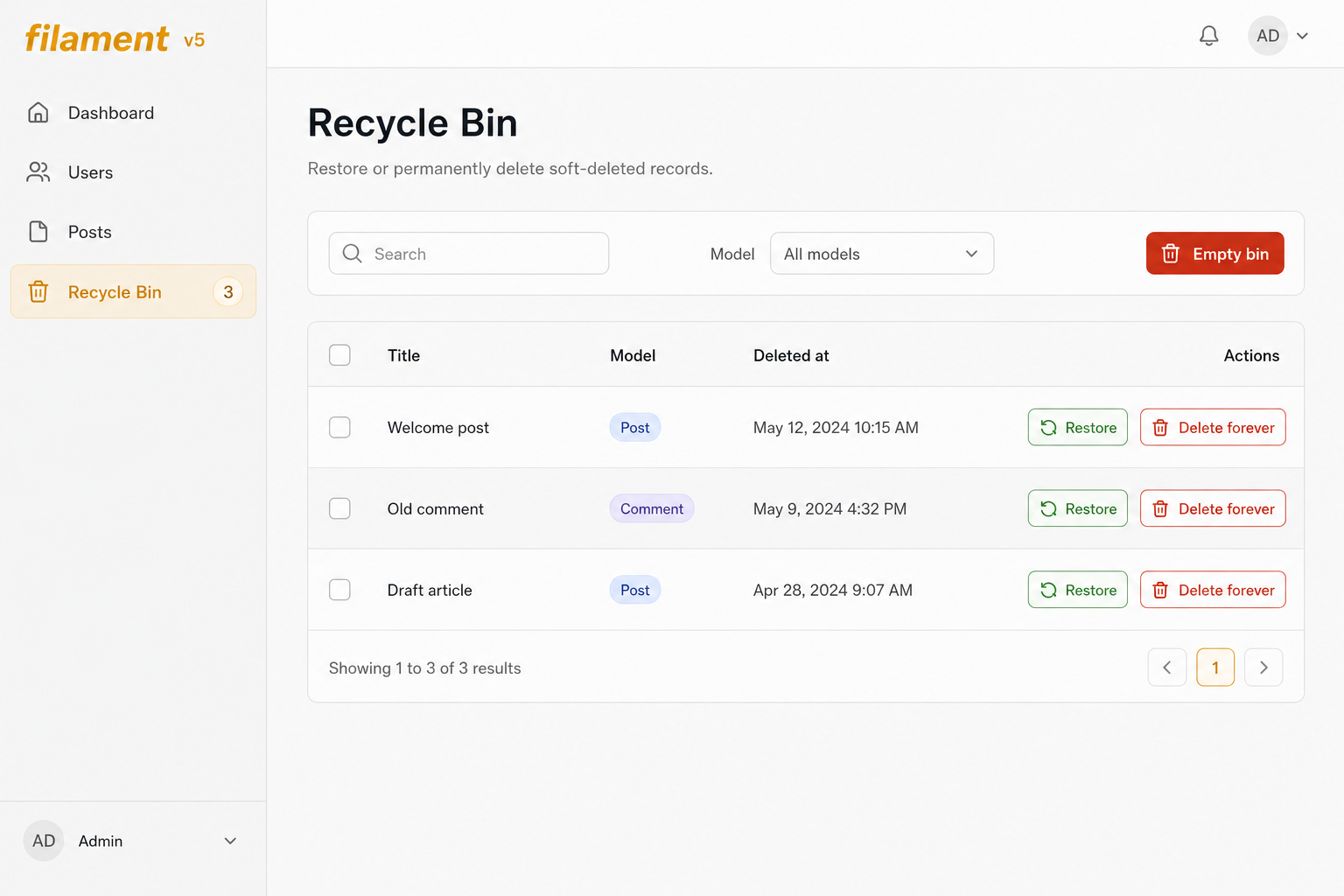
Task: Click the search magnifier icon
Action: [x=353, y=254]
